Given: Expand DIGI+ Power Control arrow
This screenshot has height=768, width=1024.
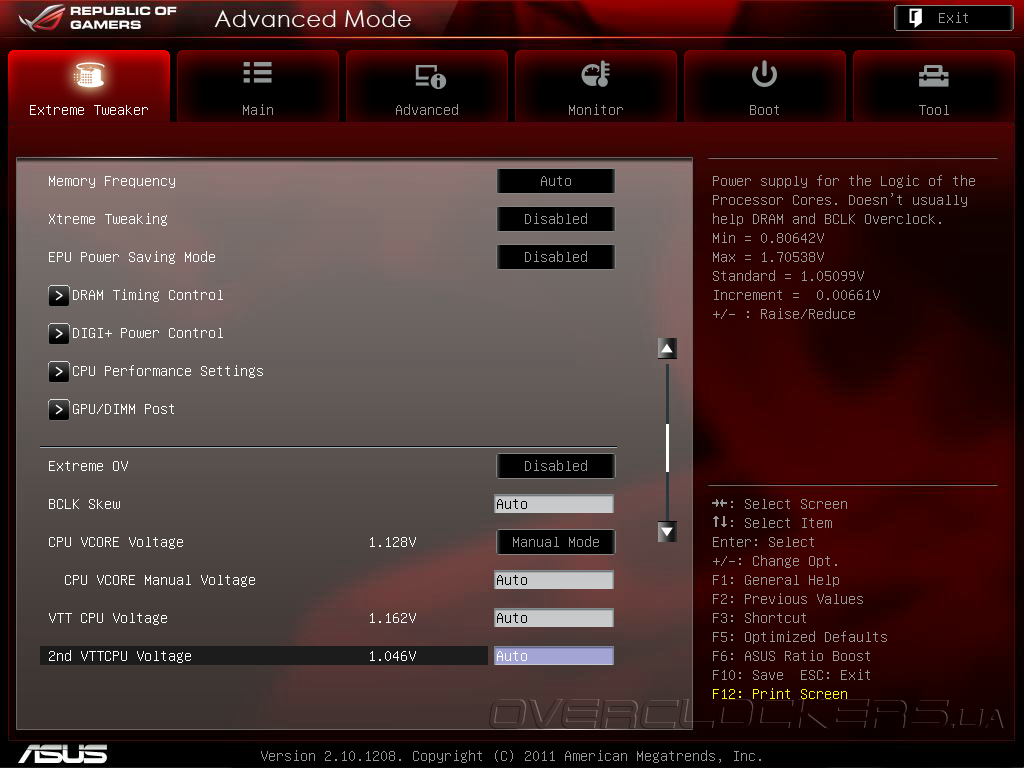Looking at the screenshot, I should pos(59,333).
